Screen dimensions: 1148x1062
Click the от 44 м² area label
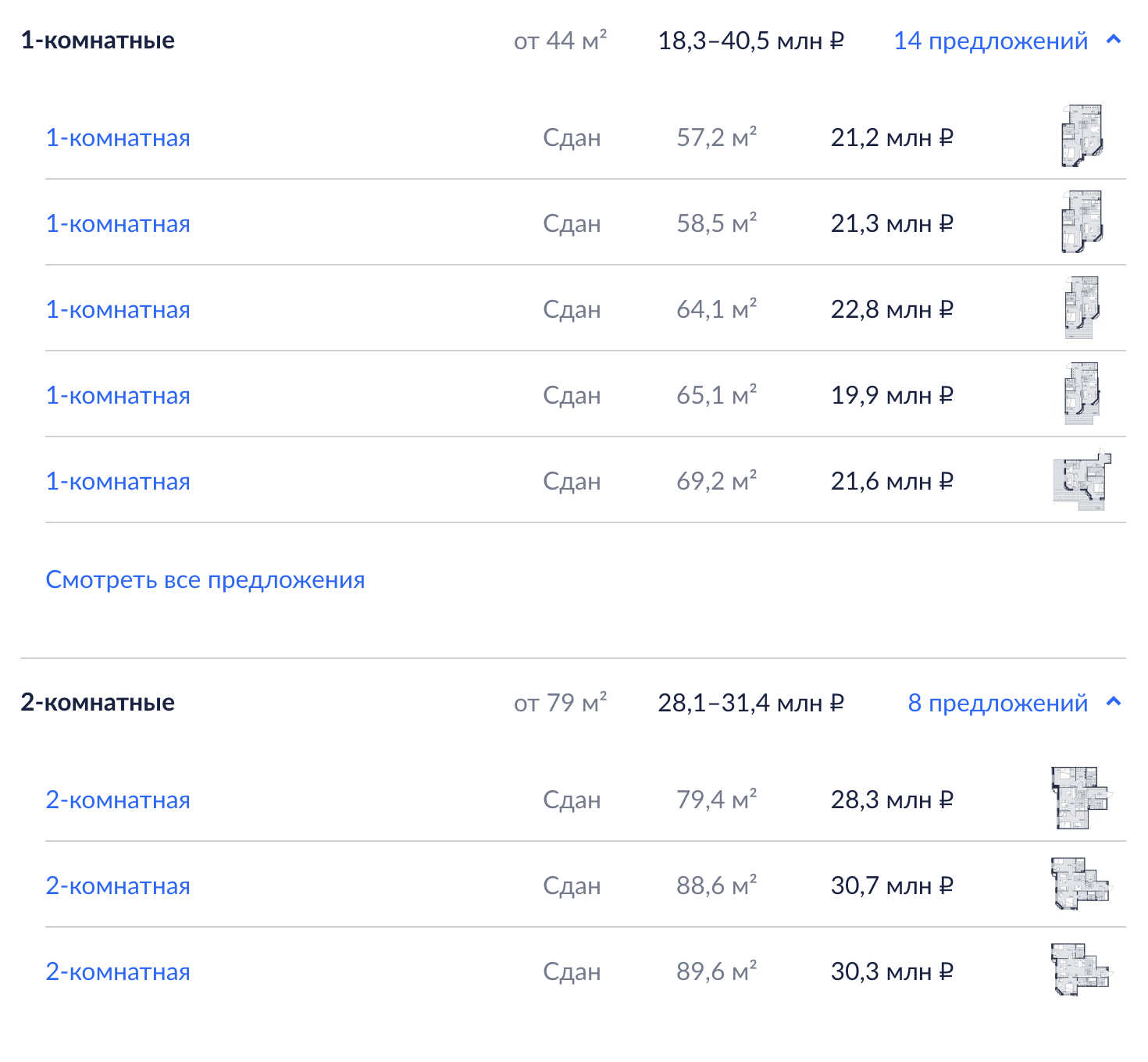561,40
